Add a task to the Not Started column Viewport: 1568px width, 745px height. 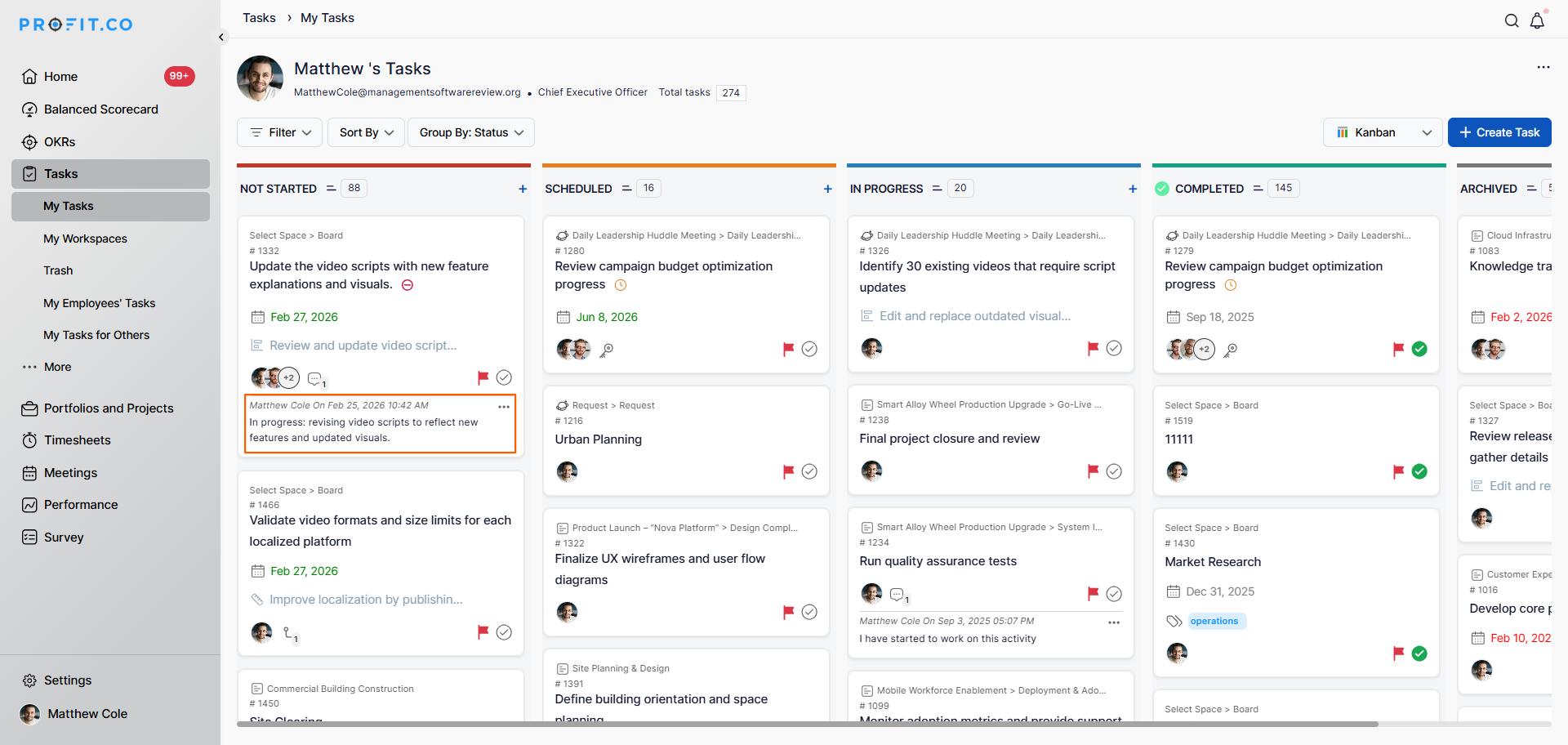tap(523, 189)
